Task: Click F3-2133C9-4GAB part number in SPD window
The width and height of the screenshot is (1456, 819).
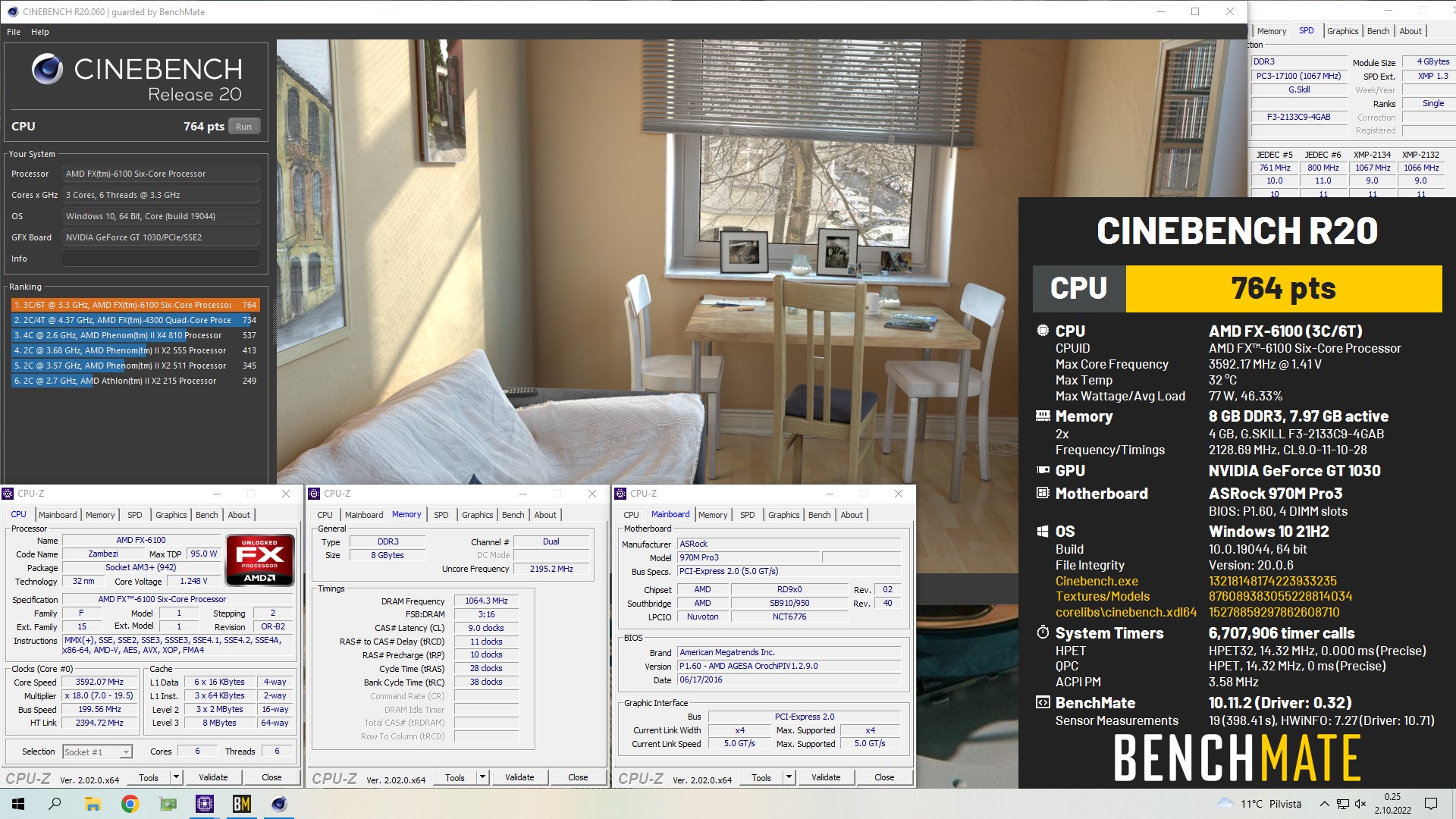Action: [1298, 117]
